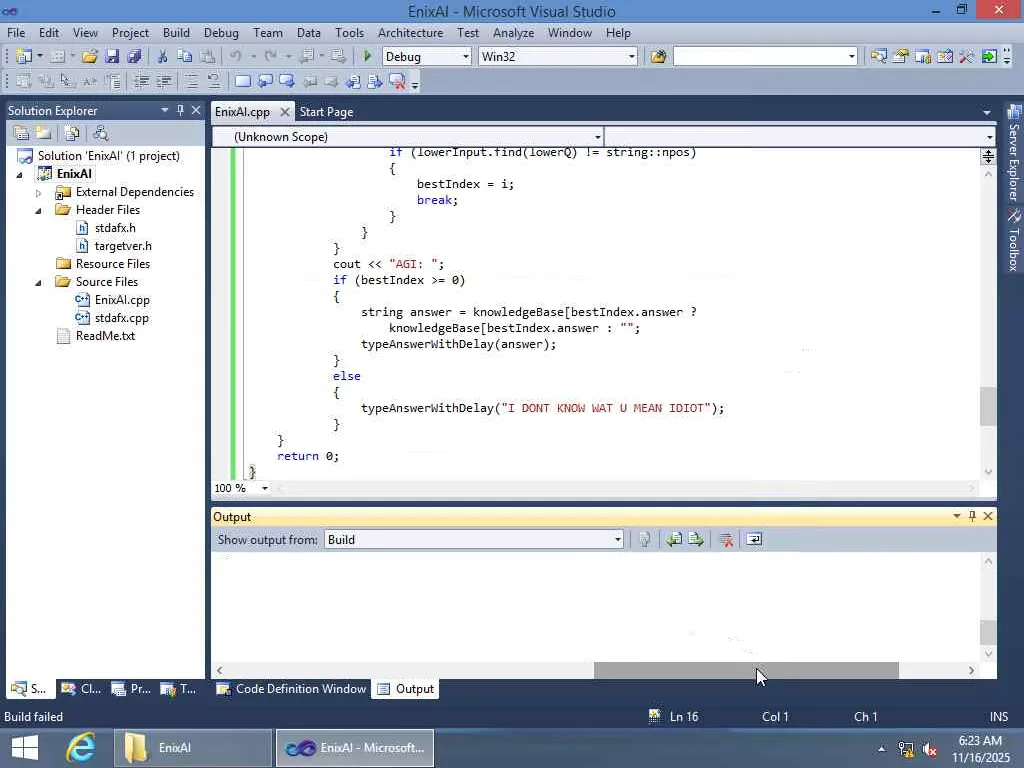Expand External Dependencies node

click(39, 193)
